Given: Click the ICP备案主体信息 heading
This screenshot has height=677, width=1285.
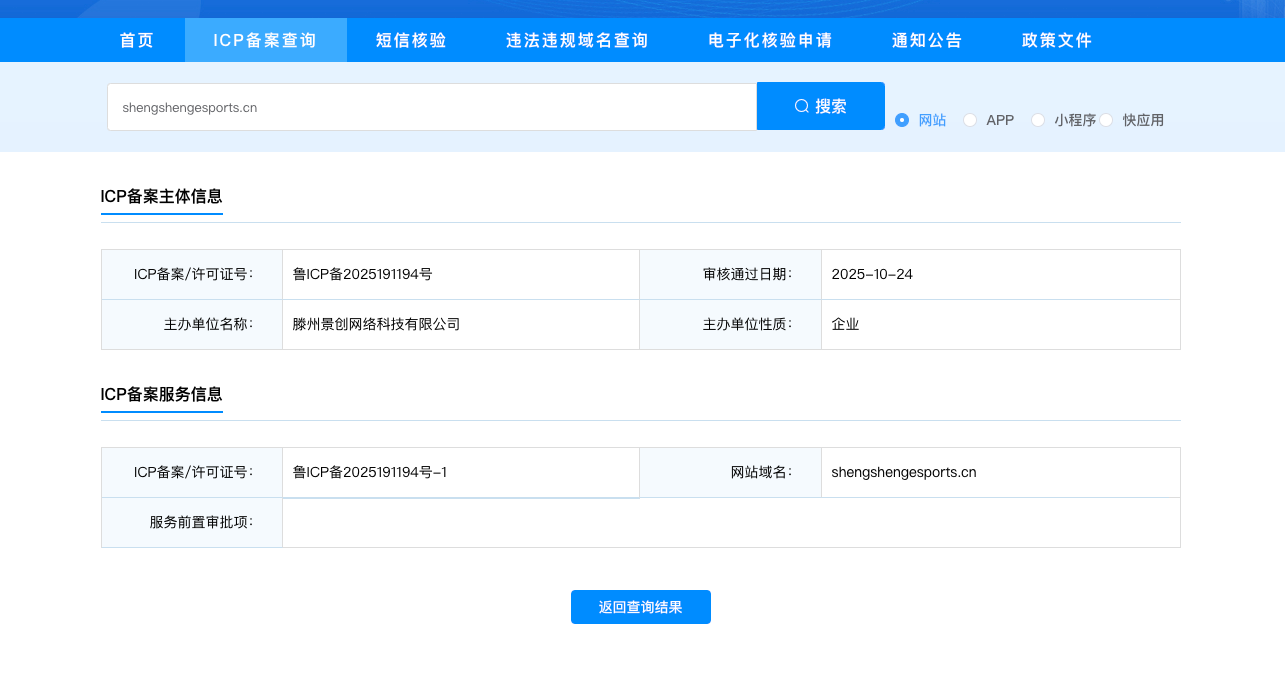Looking at the screenshot, I should click(x=162, y=196).
